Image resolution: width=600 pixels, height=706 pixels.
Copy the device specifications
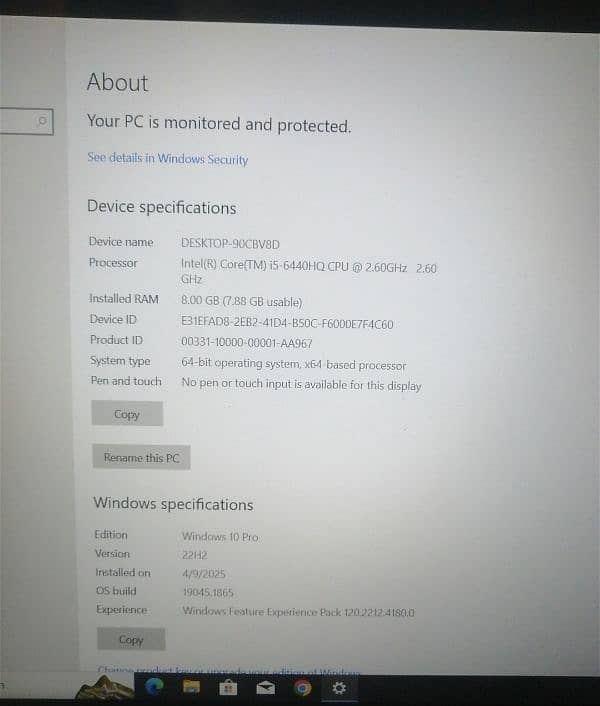pos(127,414)
